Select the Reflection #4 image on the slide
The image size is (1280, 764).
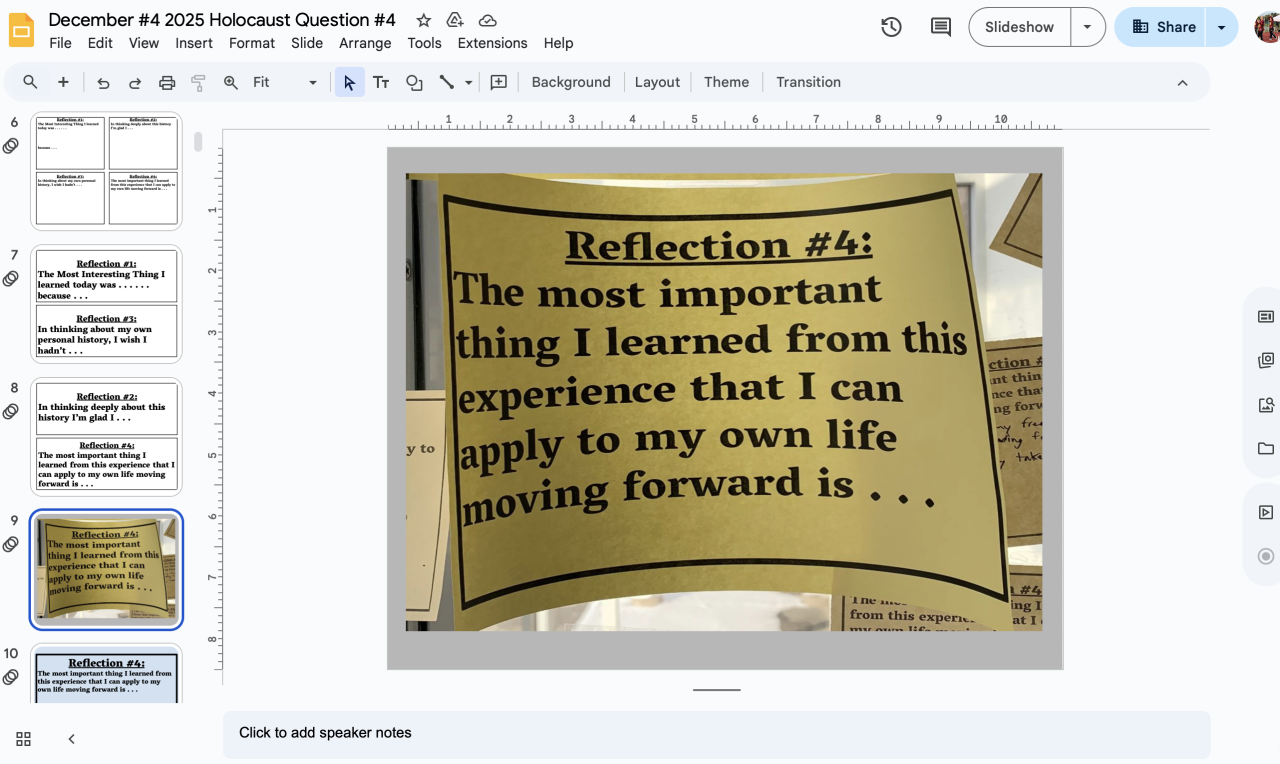click(x=724, y=402)
